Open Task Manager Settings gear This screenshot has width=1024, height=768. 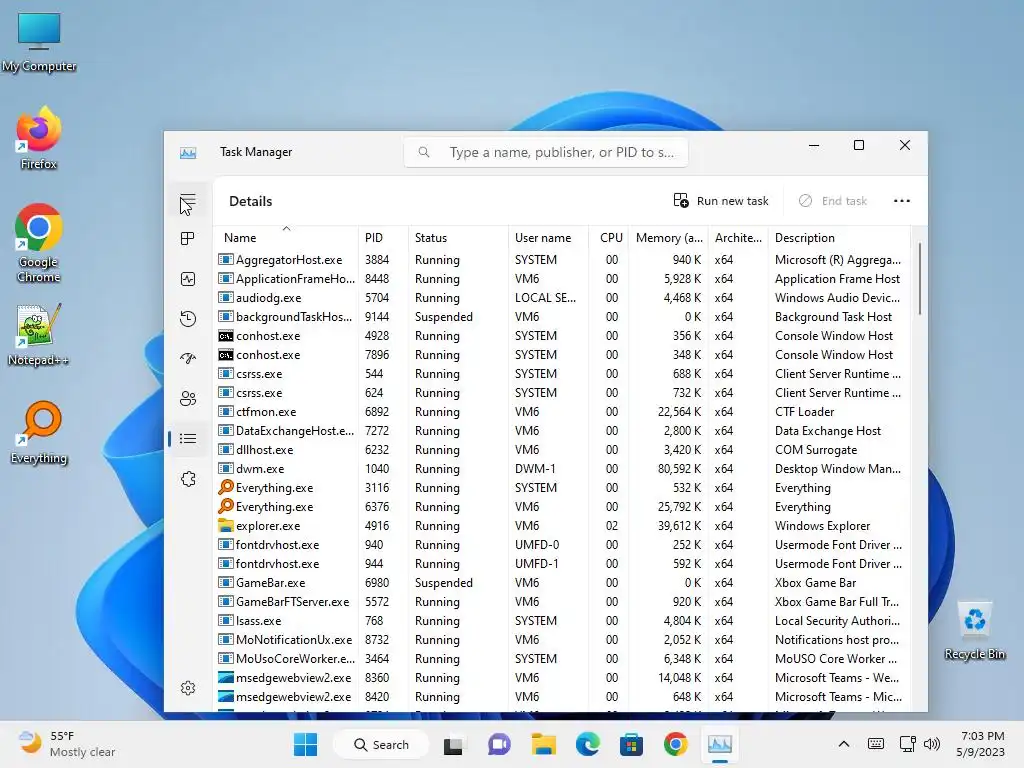188,688
